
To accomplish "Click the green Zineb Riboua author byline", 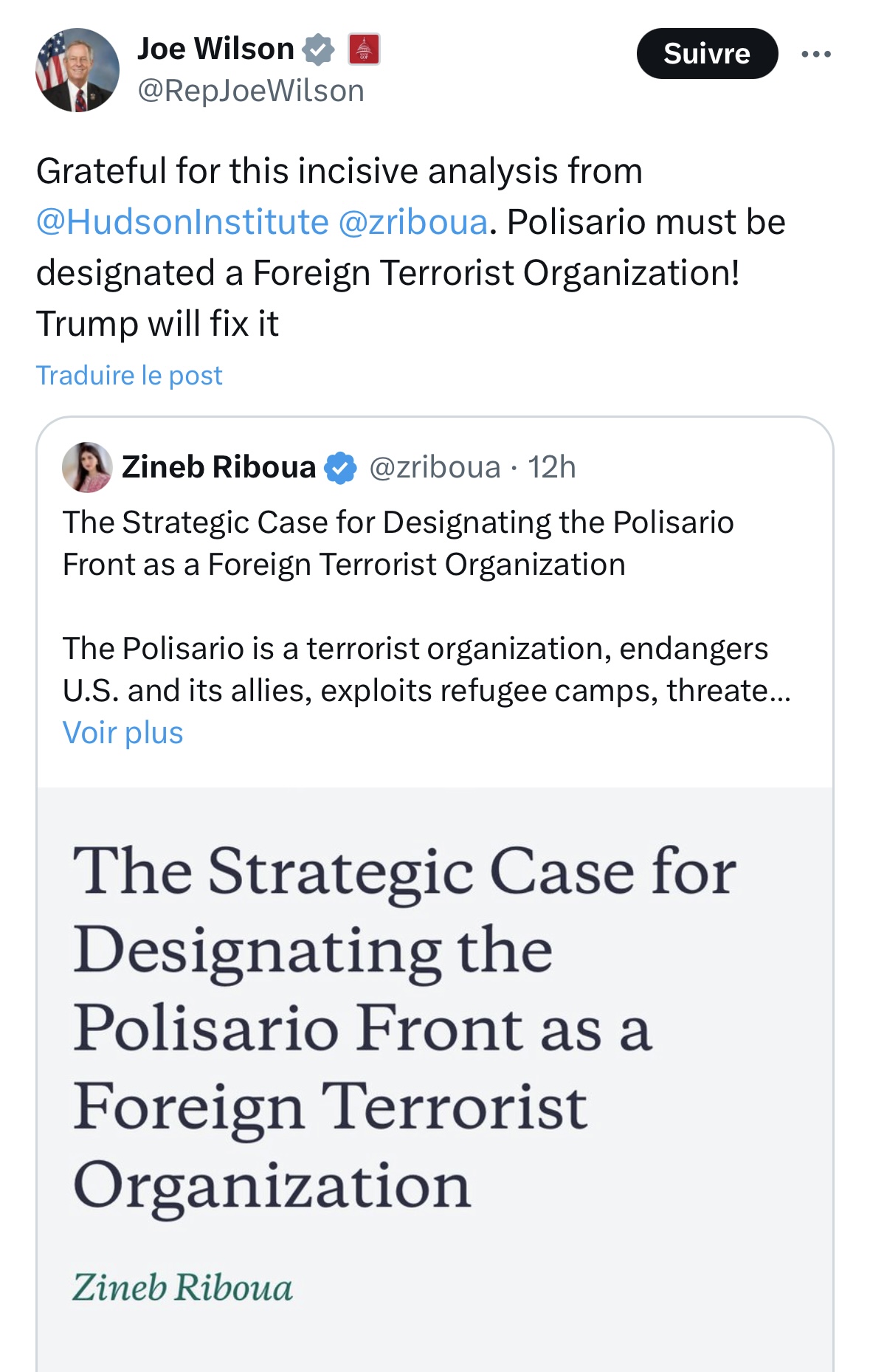I will pos(182,1287).
